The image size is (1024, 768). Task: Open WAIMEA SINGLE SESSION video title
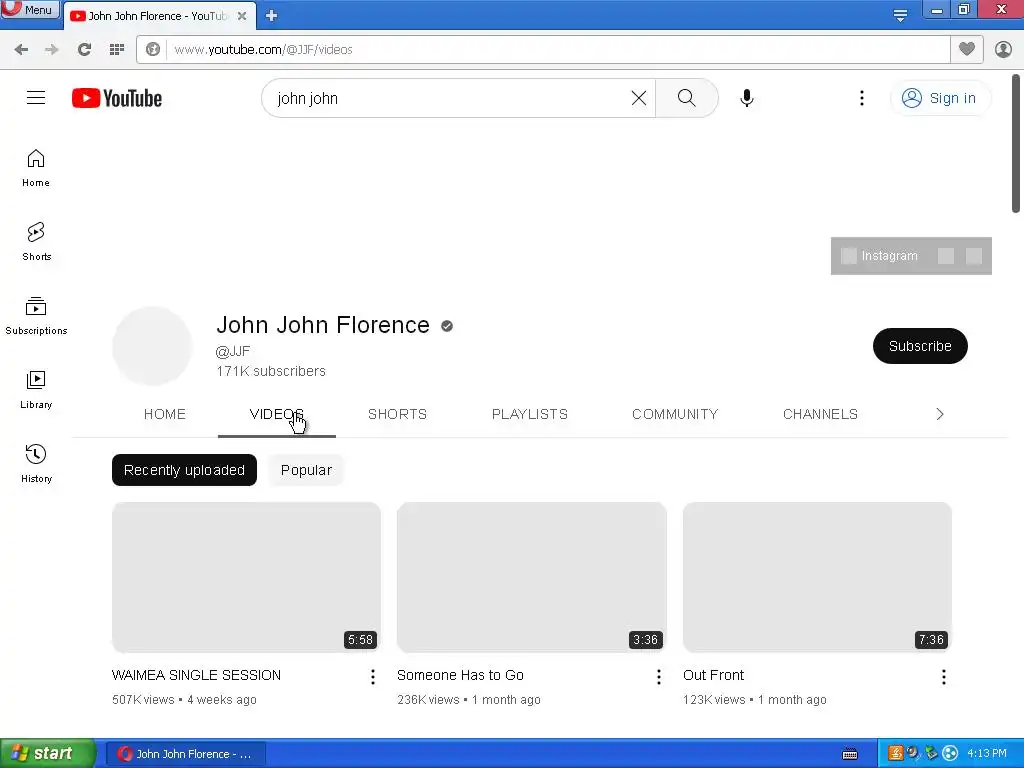196,675
